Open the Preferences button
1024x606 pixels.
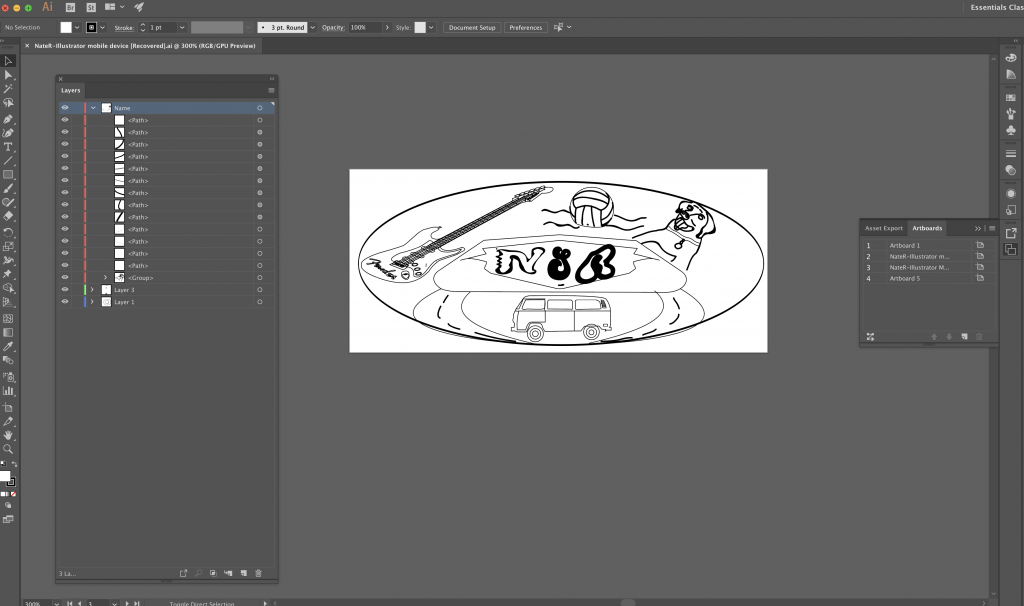526,27
